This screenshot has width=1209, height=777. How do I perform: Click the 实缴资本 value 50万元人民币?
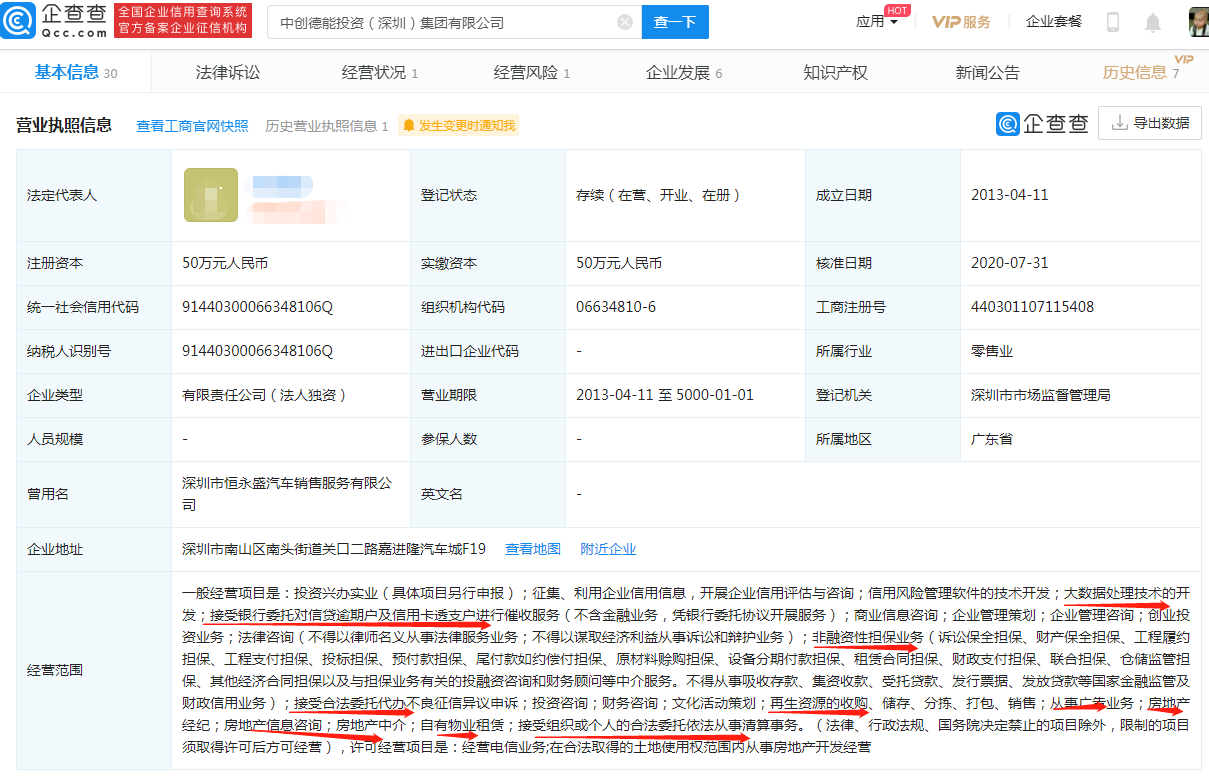click(x=619, y=263)
